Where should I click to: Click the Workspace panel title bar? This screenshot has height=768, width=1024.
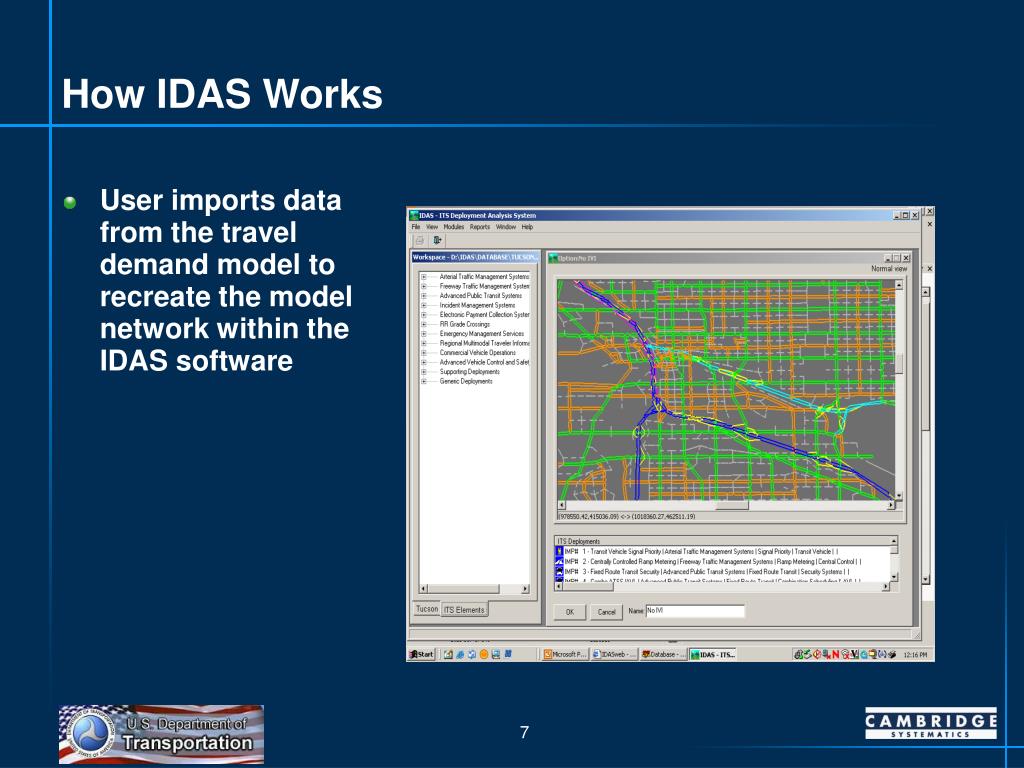(x=475, y=257)
